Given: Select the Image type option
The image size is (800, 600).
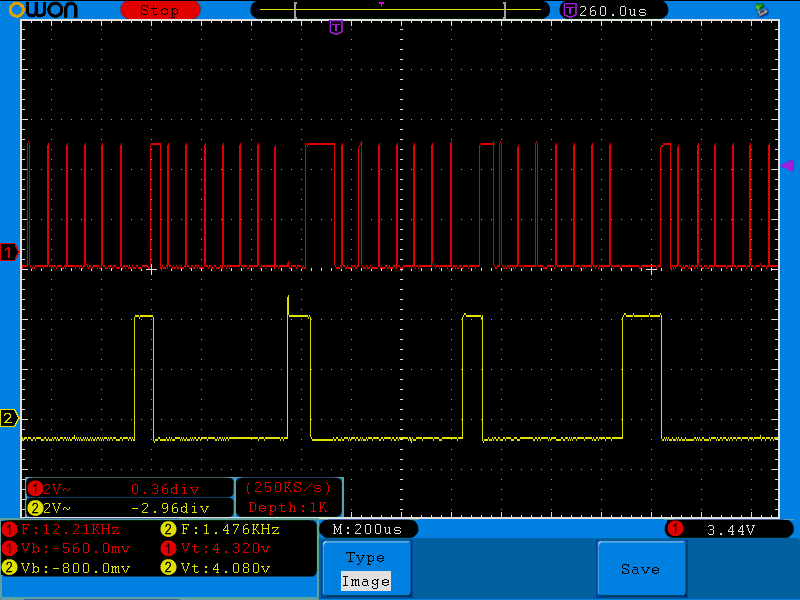Looking at the screenshot, I should tap(365, 581).
